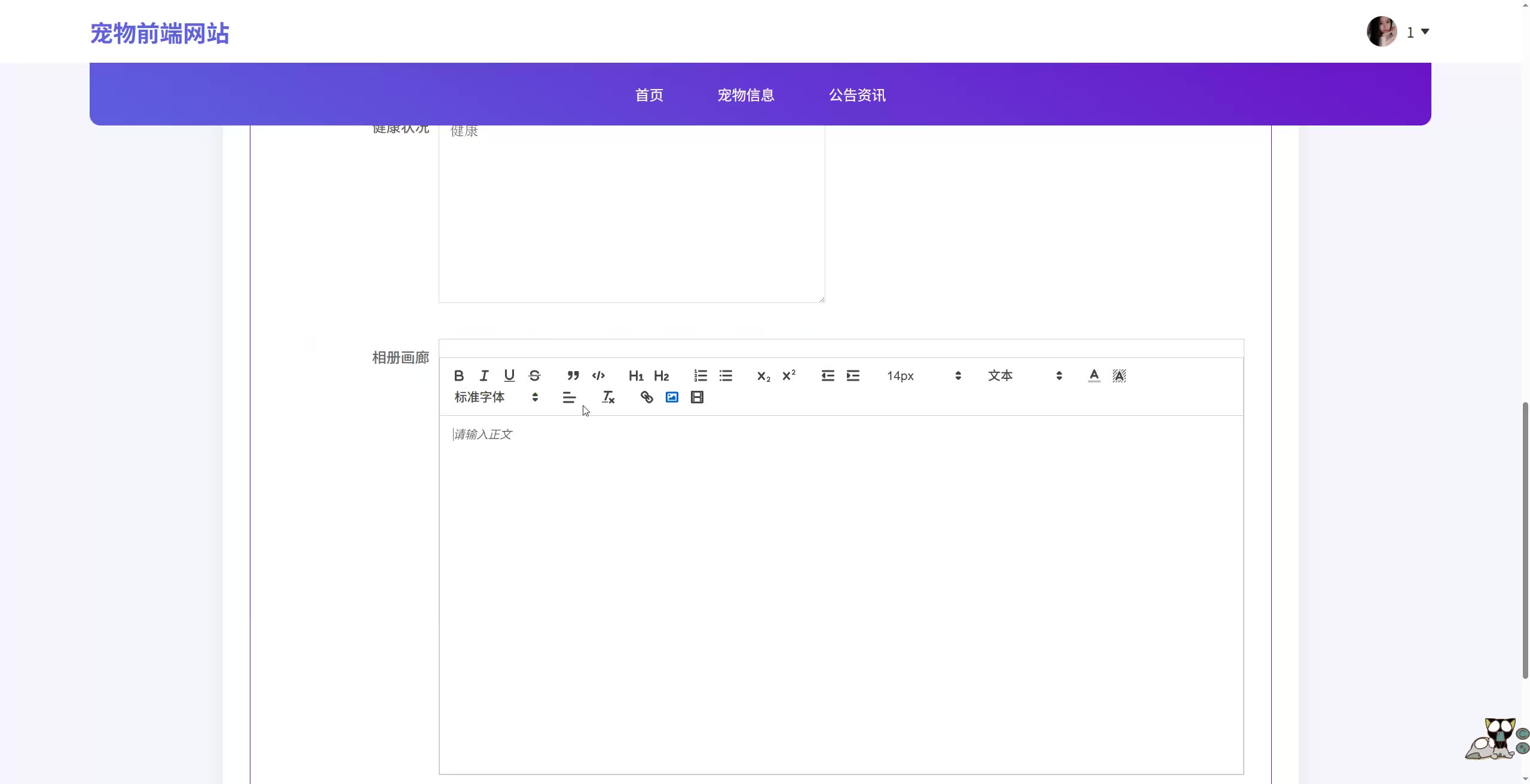The height and width of the screenshot is (784, 1530).
Task: Insert a code block
Action: tap(598, 376)
